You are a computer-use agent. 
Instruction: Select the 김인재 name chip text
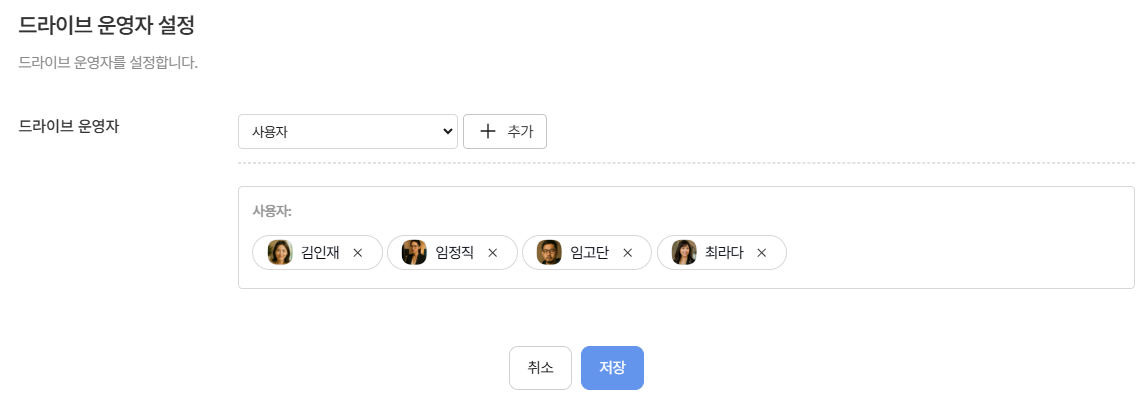pos(320,253)
